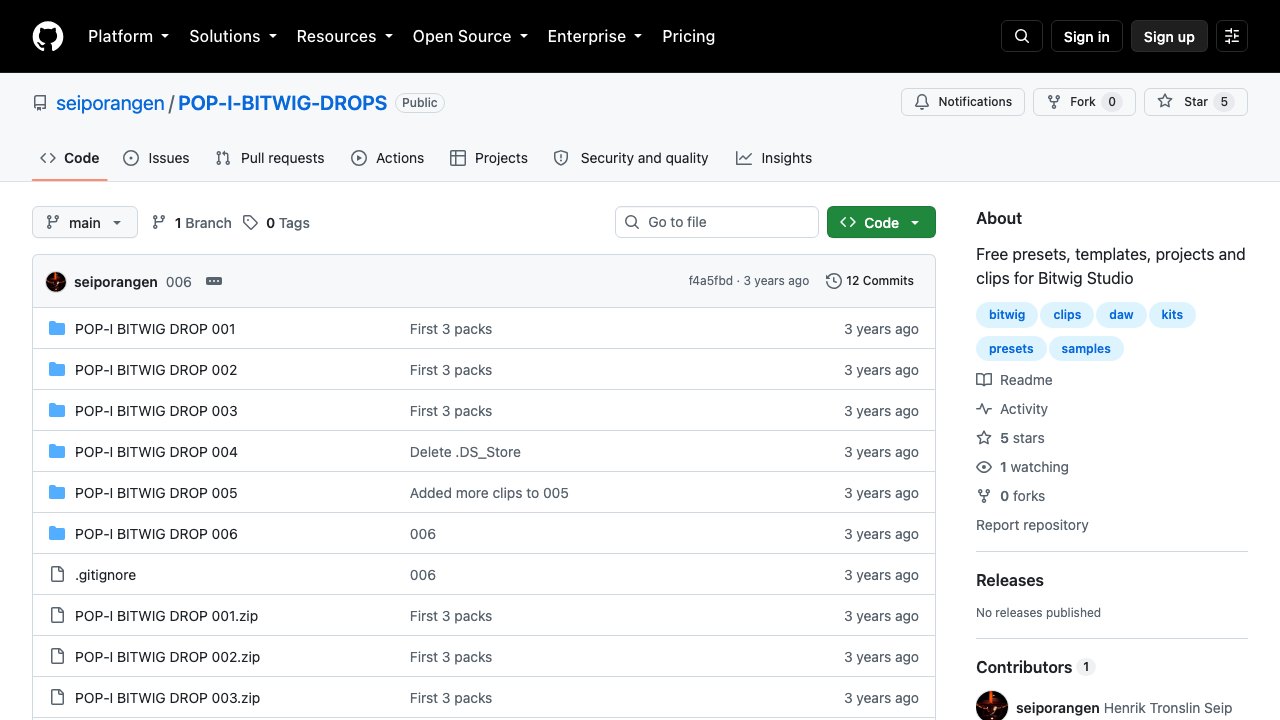Screen dimensions: 1280x720
Task: Go to the Pricing page
Action: [689, 36]
